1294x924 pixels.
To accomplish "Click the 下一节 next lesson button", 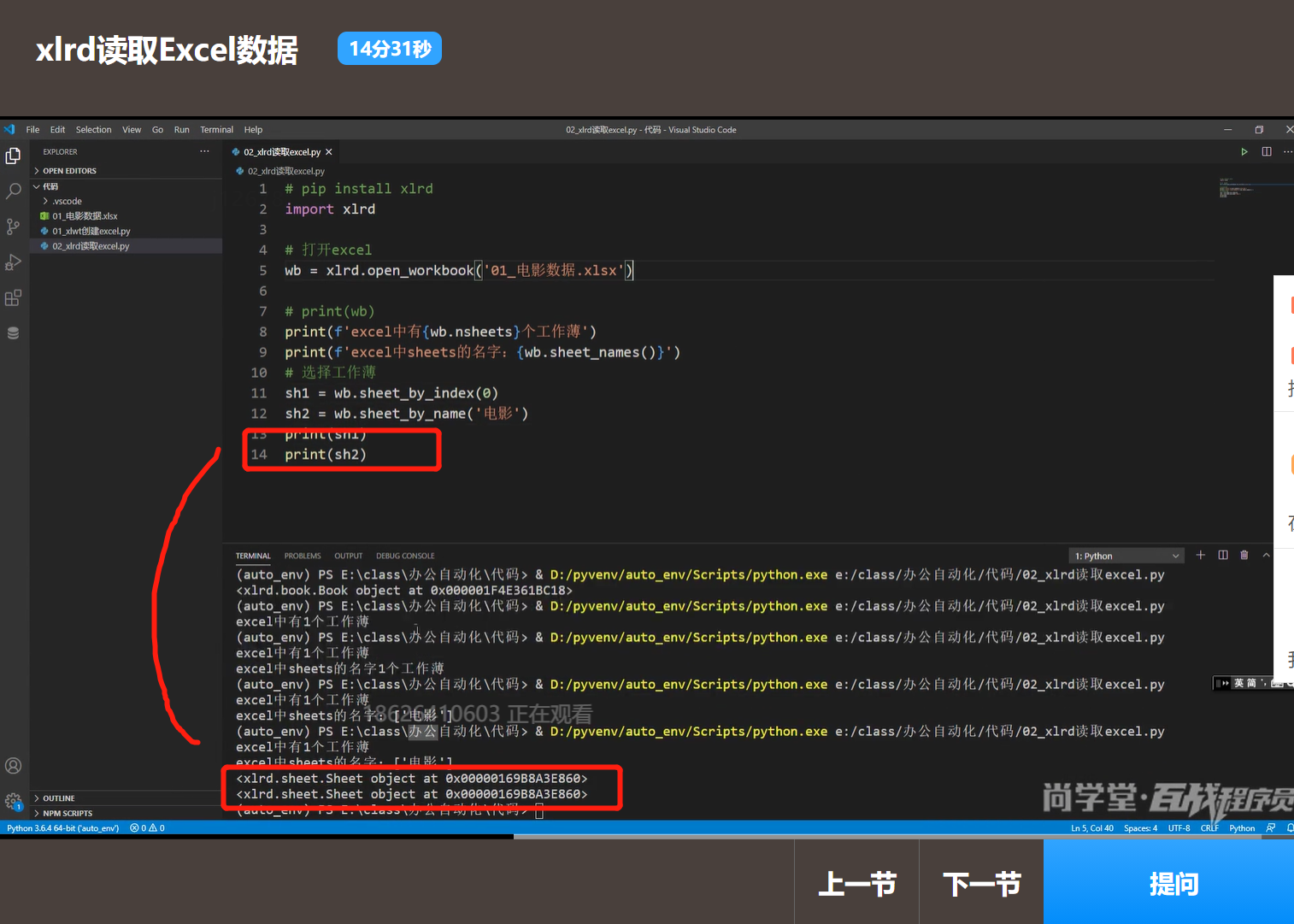I will coord(982,883).
